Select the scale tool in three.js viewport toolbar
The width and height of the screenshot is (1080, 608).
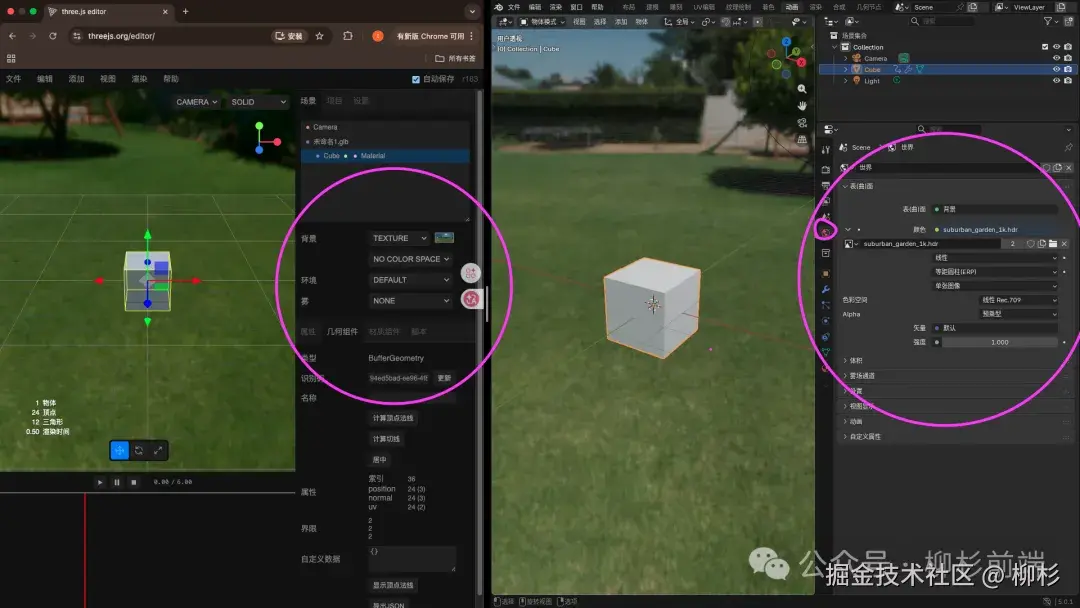pos(158,450)
